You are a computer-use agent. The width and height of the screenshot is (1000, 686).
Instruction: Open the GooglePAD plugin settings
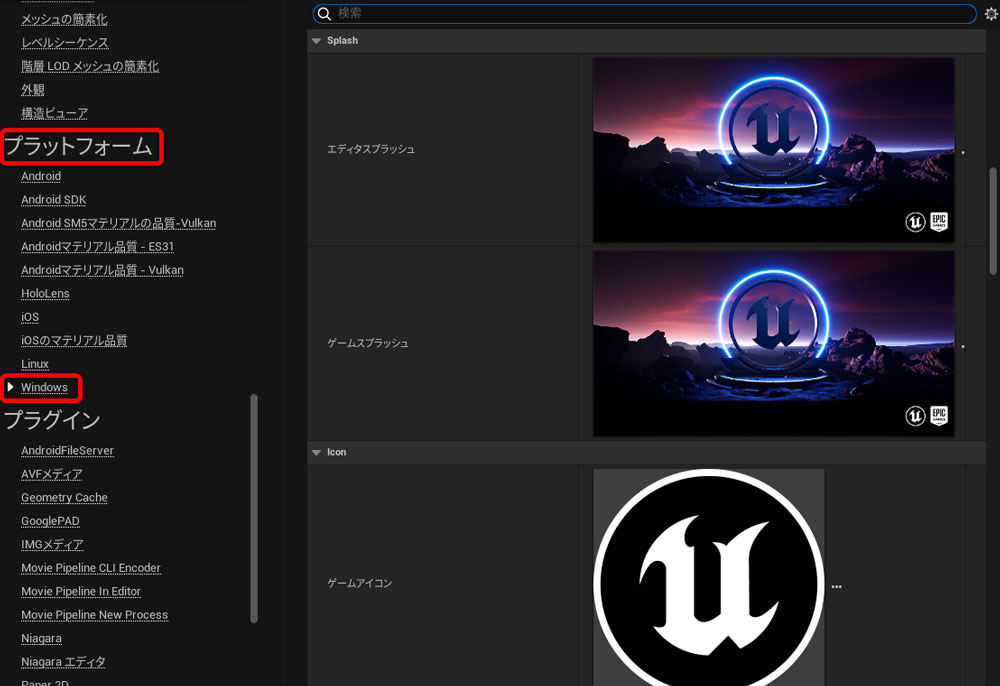pyautogui.click(x=50, y=522)
